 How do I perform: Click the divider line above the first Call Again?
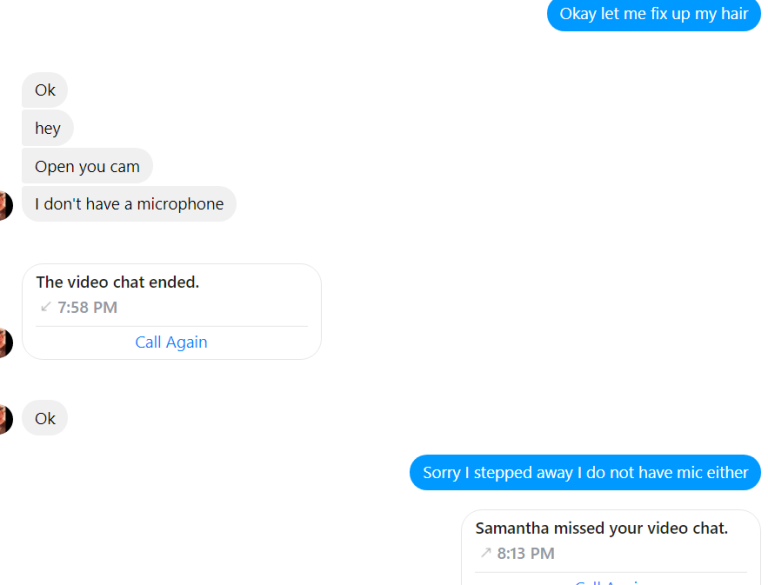(171, 326)
